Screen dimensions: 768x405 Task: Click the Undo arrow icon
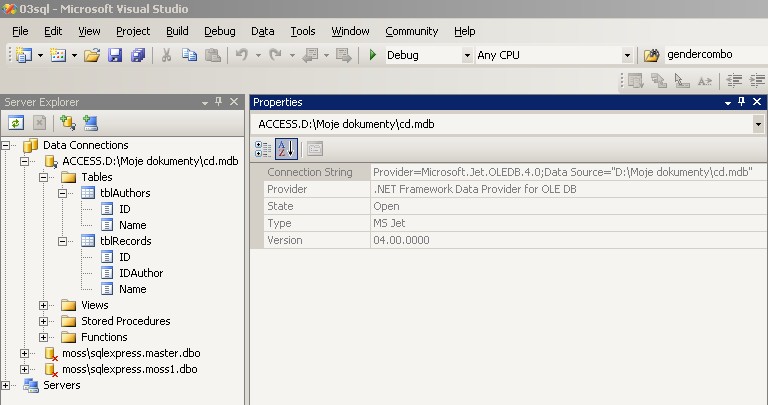coord(242,55)
